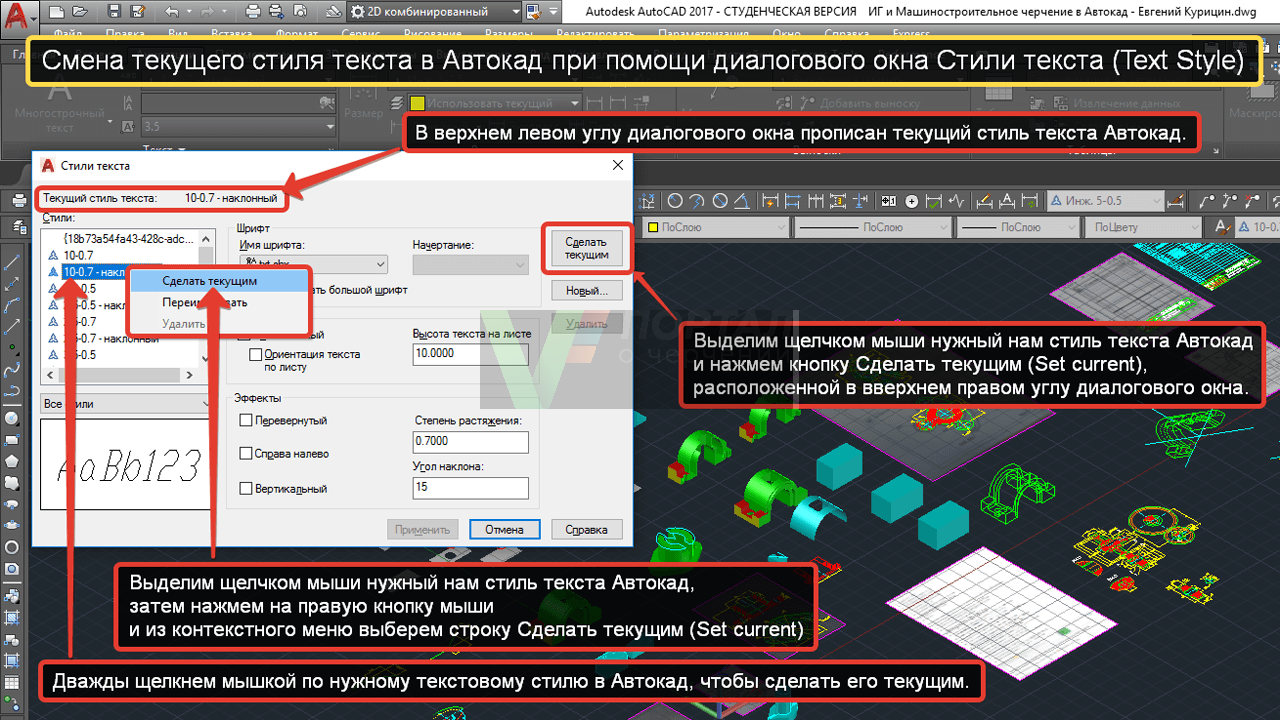Screen dimensions: 1280x720
Task: Click the Text style icon beside 10-0.7 dropdown
Action: [1223, 228]
